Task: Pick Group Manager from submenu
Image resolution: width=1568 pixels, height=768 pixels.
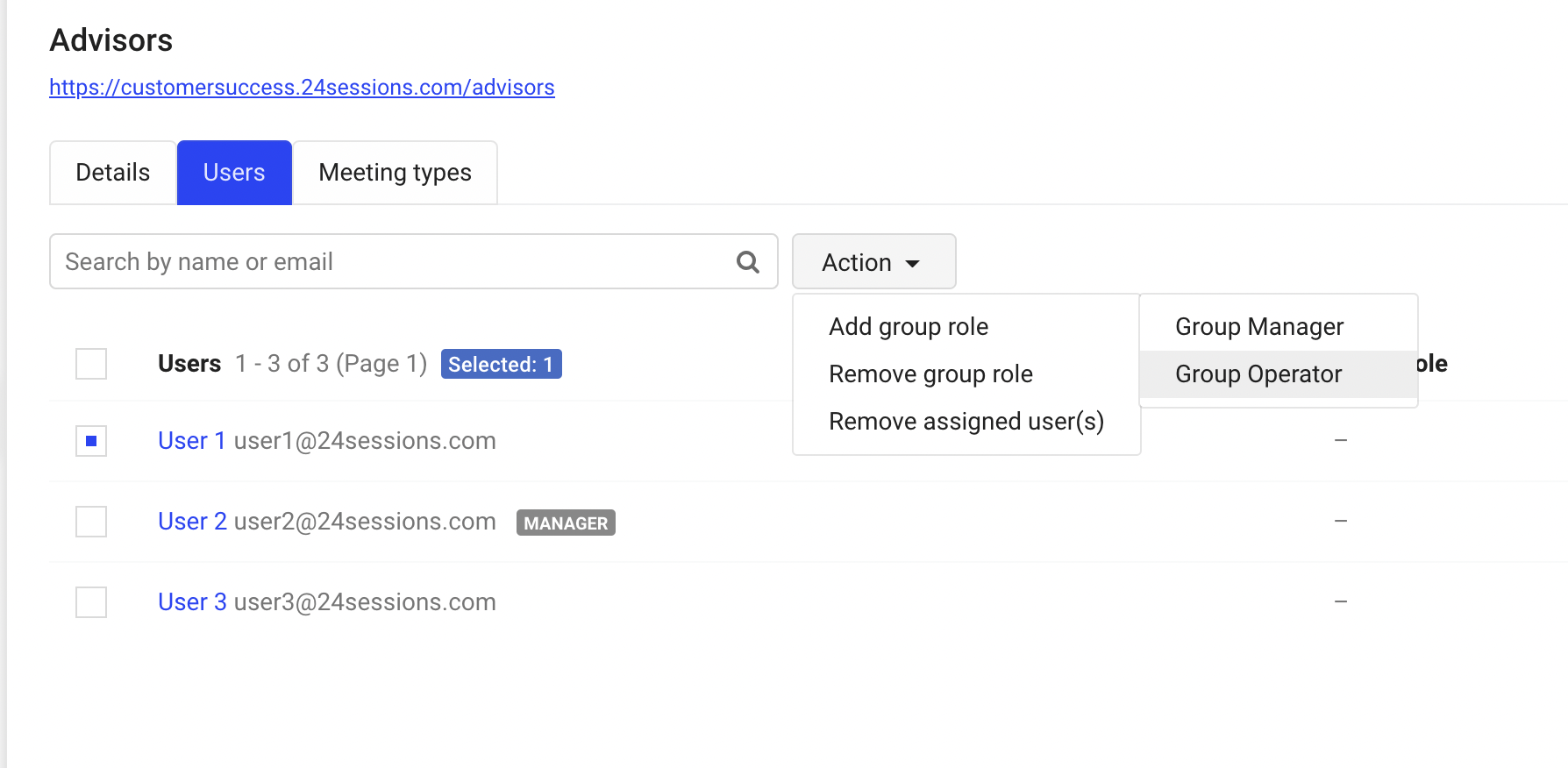Action: (x=1258, y=327)
